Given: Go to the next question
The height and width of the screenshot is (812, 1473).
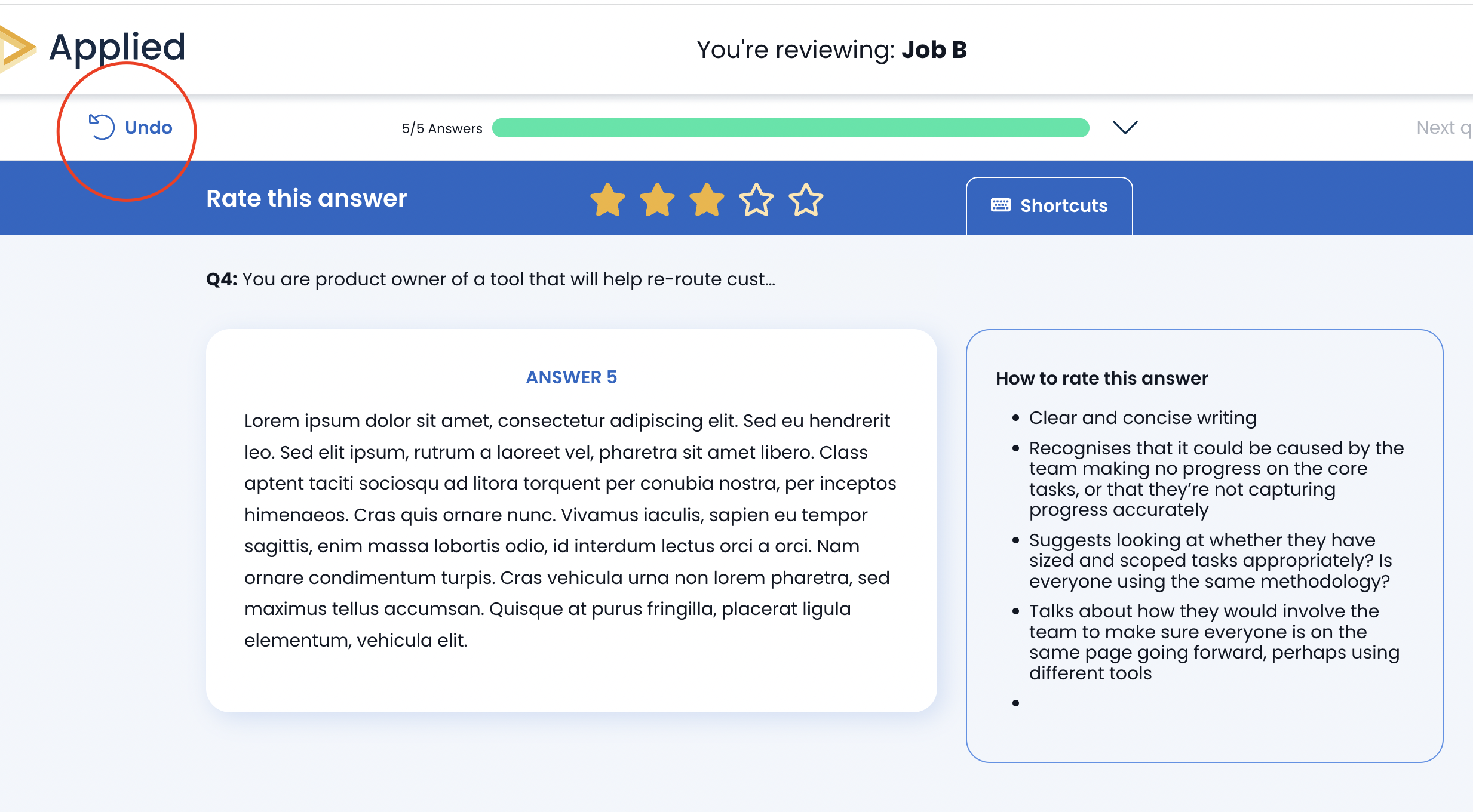Looking at the screenshot, I should [x=1443, y=128].
